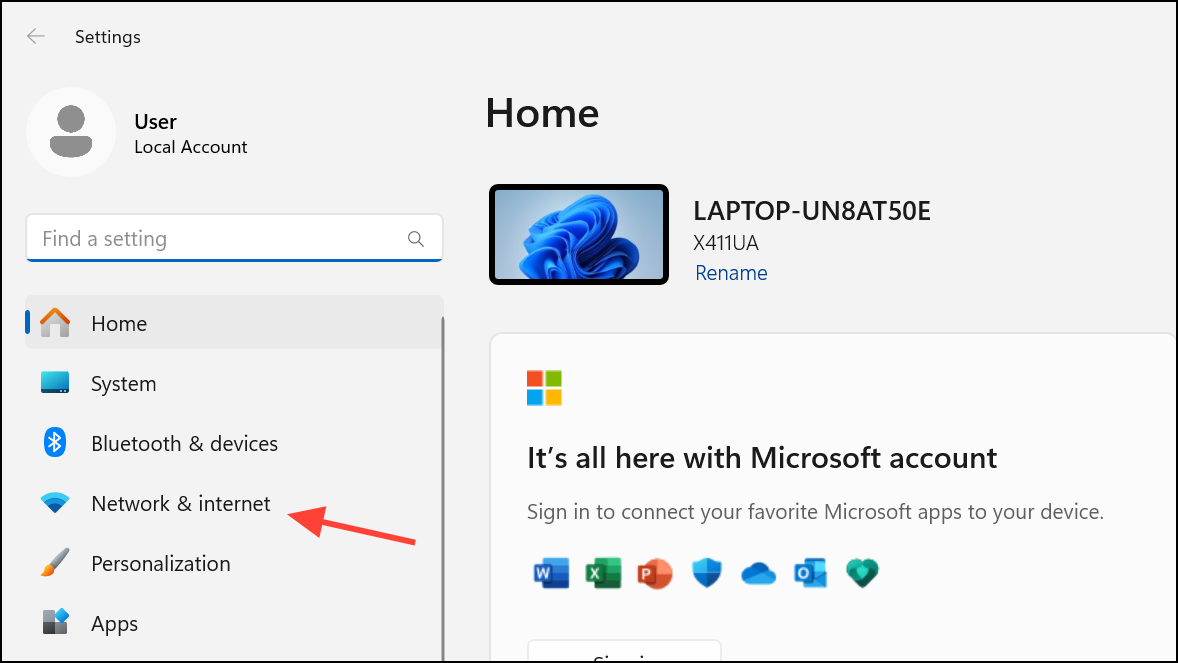
Task: Click the Excel app icon
Action: click(603, 572)
